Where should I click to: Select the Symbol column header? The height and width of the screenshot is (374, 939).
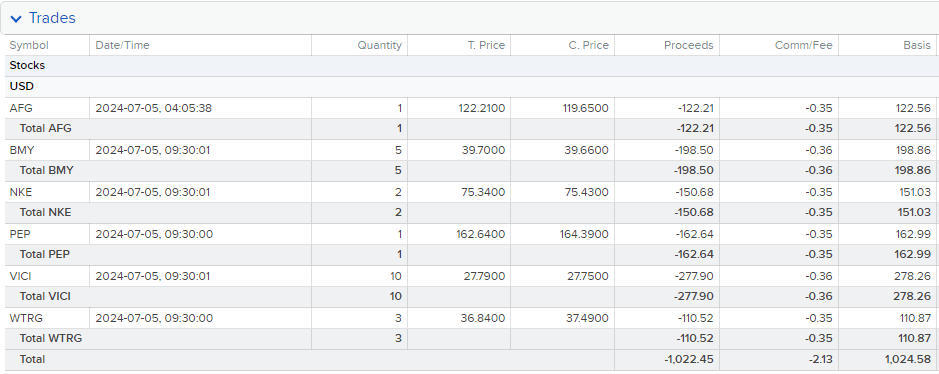[29, 45]
